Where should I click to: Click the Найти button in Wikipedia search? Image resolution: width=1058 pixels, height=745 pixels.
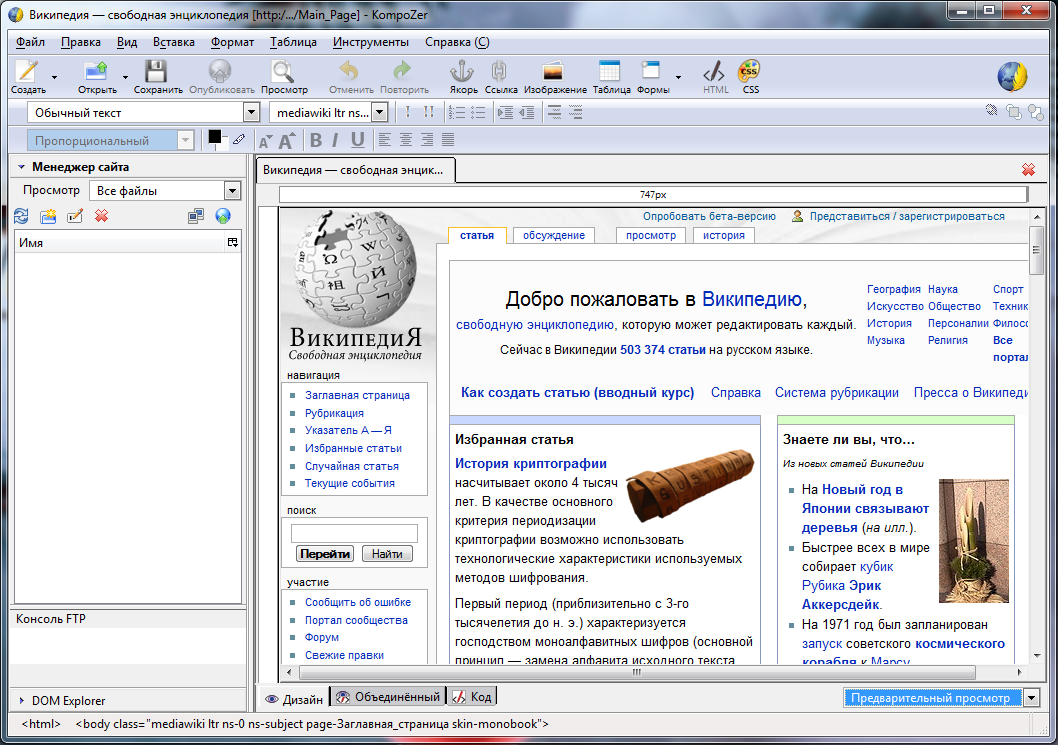(387, 554)
